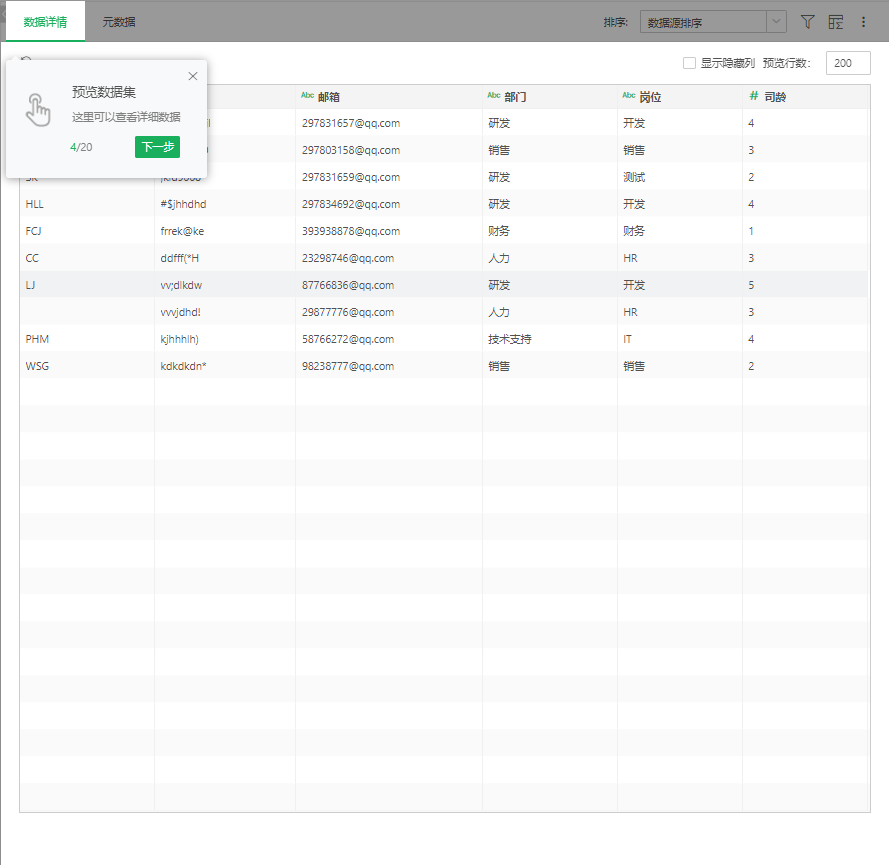Open the 数据源排序 sort combo box
The width and height of the screenshot is (889, 865).
[703, 22]
